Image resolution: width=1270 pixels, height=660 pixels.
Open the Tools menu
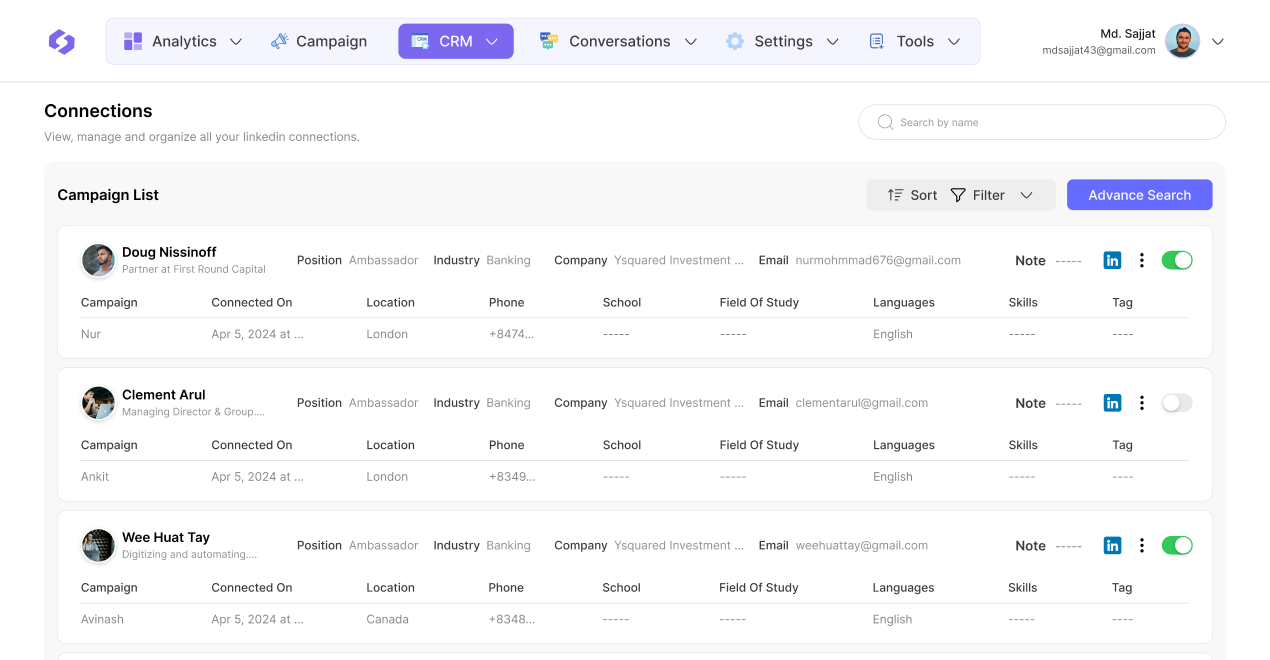click(x=914, y=42)
